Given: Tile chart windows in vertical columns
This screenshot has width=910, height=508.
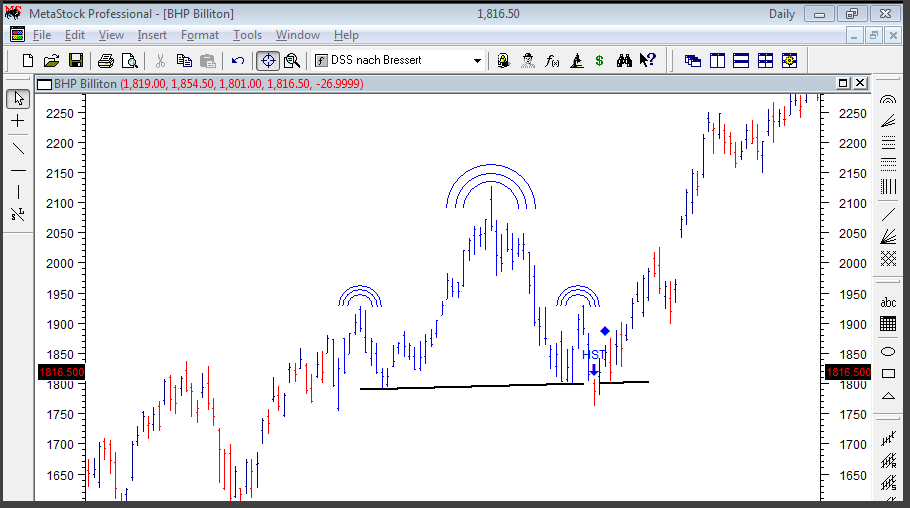Looking at the screenshot, I should [x=717, y=60].
